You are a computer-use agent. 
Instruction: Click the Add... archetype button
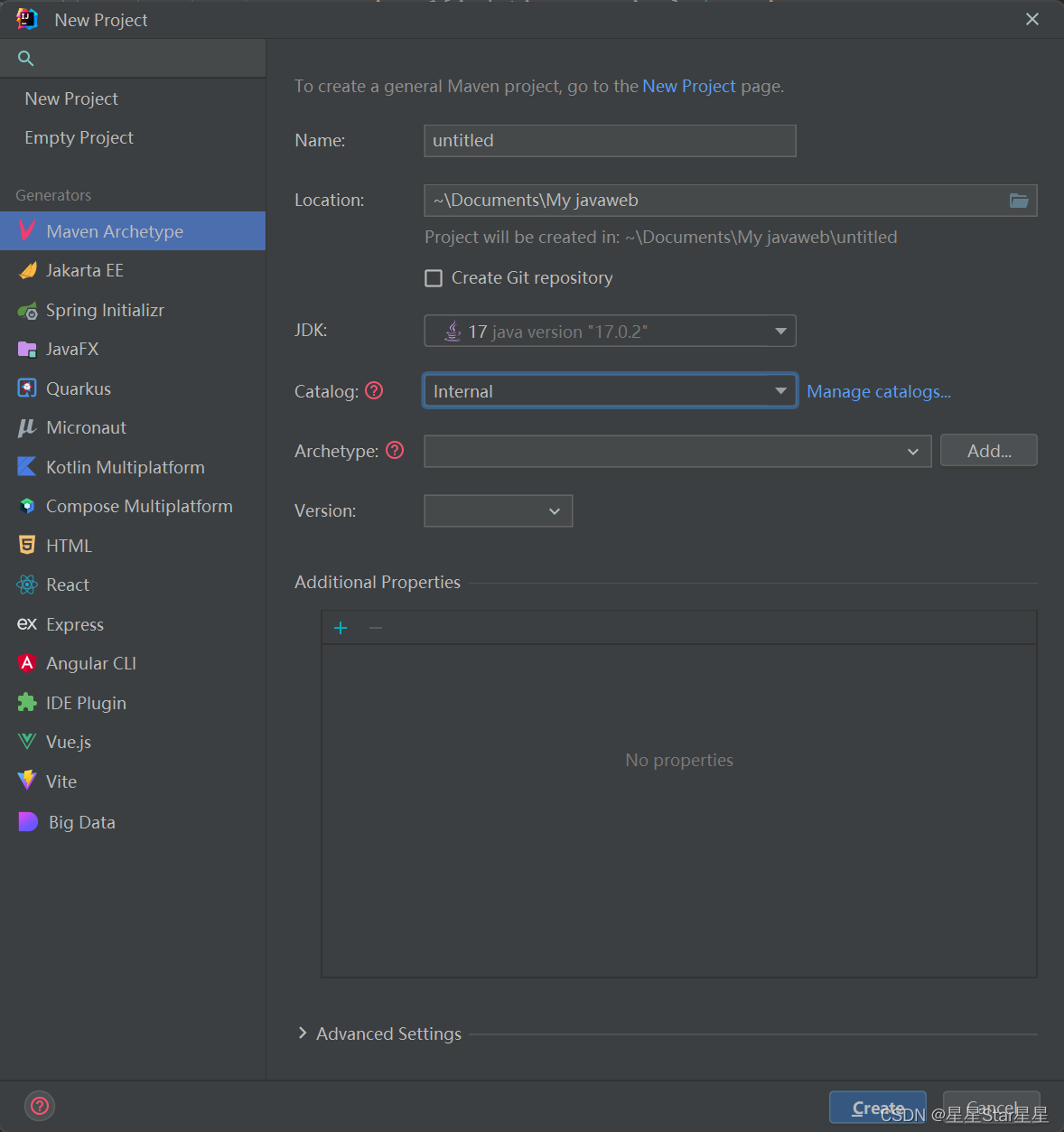tap(989, 450)
